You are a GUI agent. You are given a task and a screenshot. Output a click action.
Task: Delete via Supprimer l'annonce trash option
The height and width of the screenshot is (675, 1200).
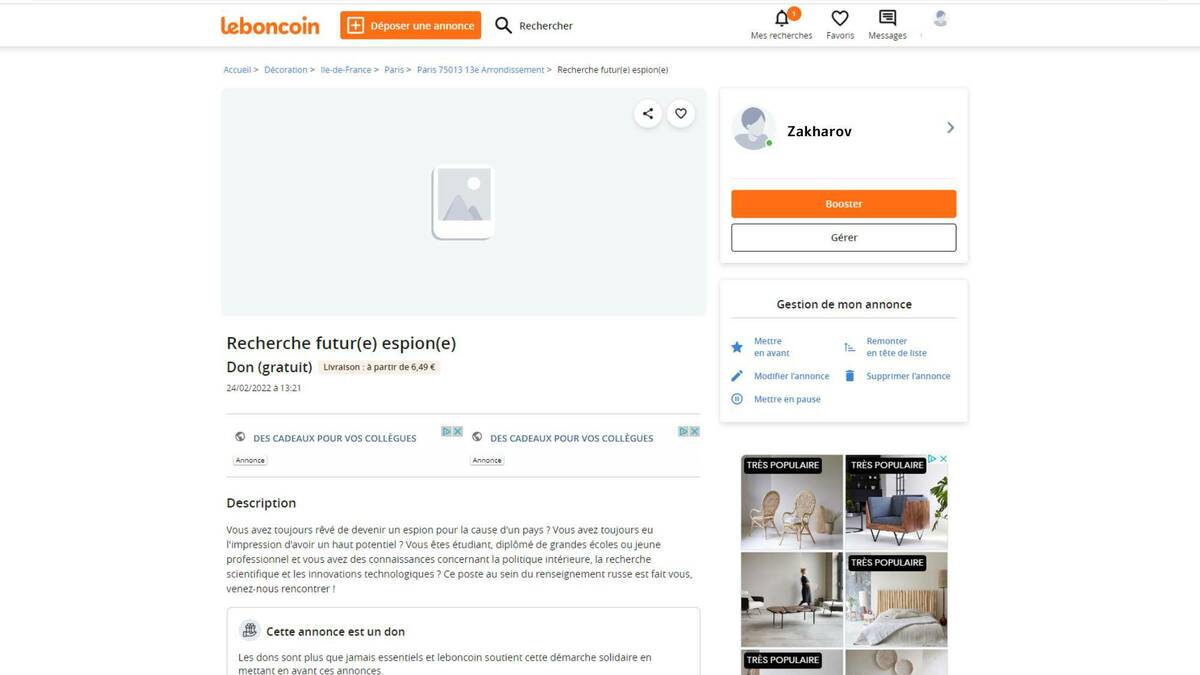point(897,376)
